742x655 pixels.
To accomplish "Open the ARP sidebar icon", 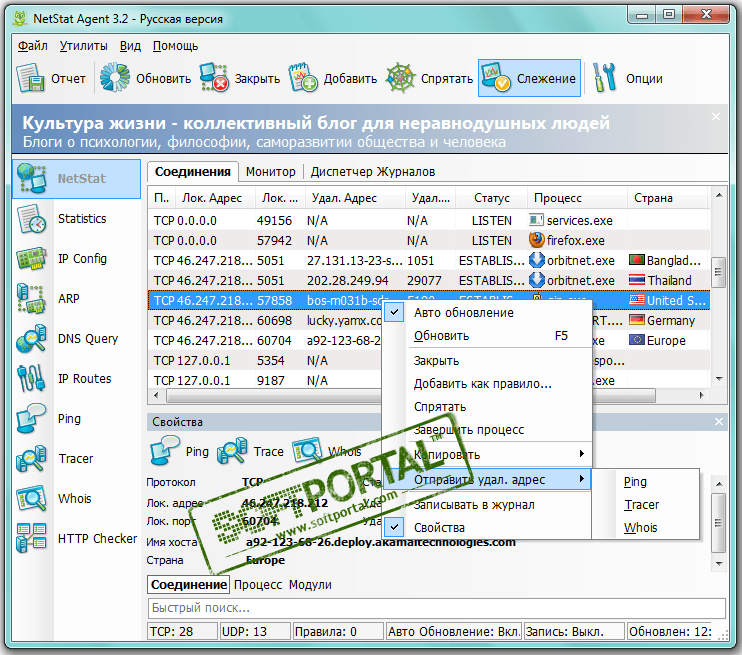I will tap(31, 299).
